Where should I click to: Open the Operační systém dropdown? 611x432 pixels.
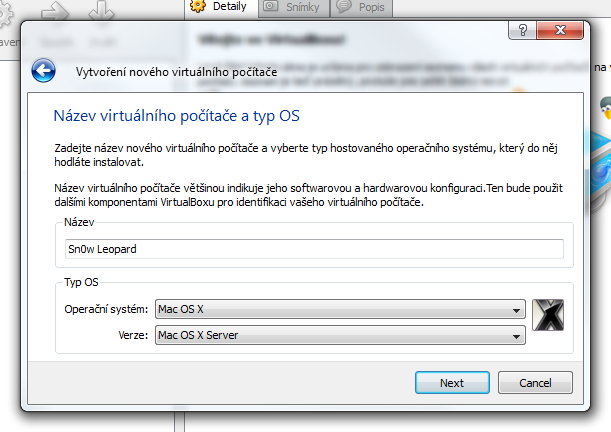pos(340,309)
